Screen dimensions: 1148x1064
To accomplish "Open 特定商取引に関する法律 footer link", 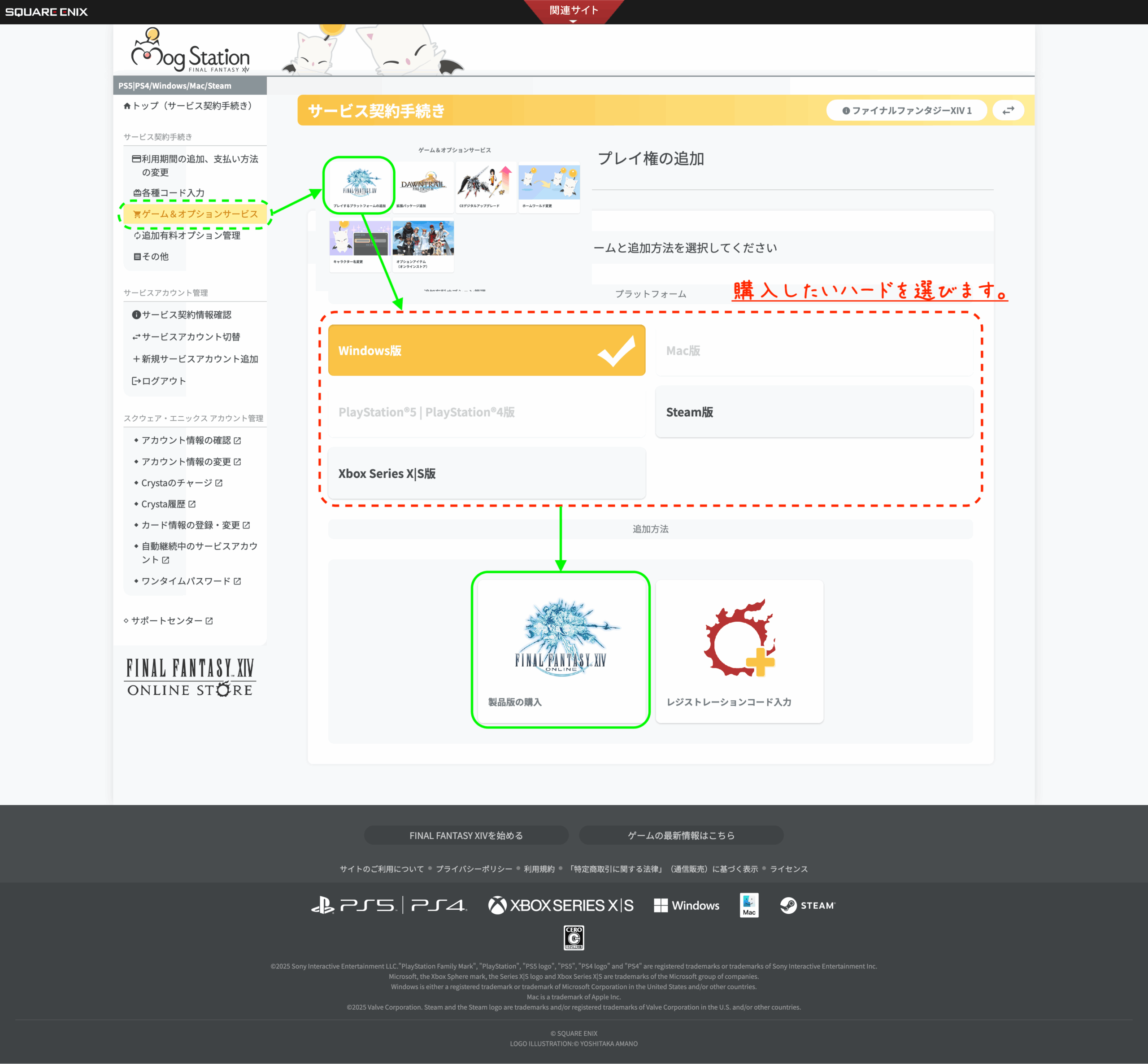I will tap(662, 869).
